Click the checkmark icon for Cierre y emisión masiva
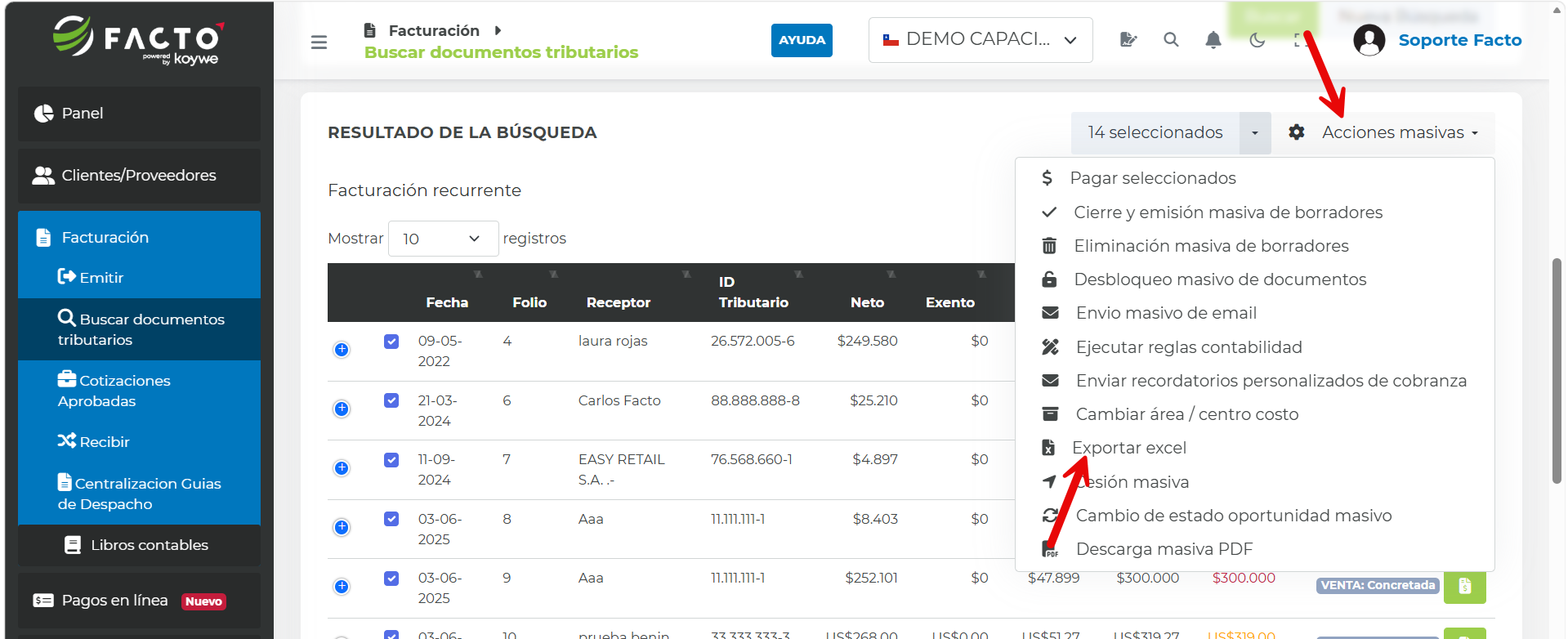 click(1049, 212)
